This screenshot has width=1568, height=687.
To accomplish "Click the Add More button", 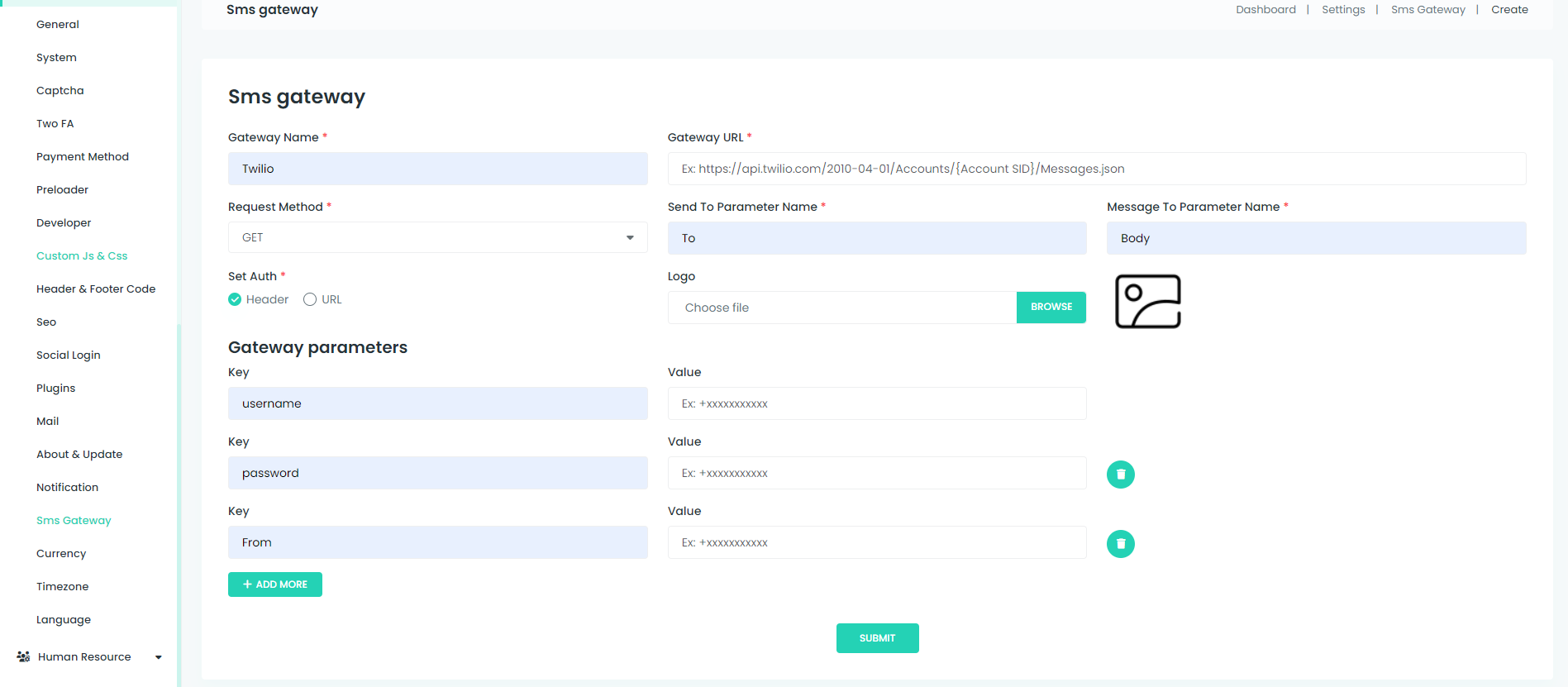I will pyautogui.click(x=275, y=584).
